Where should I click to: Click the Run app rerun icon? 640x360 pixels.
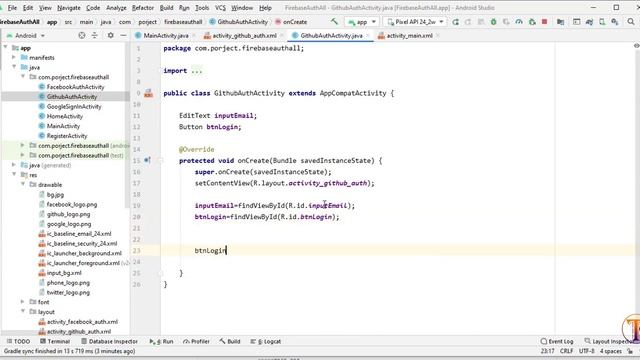(456, 22)
